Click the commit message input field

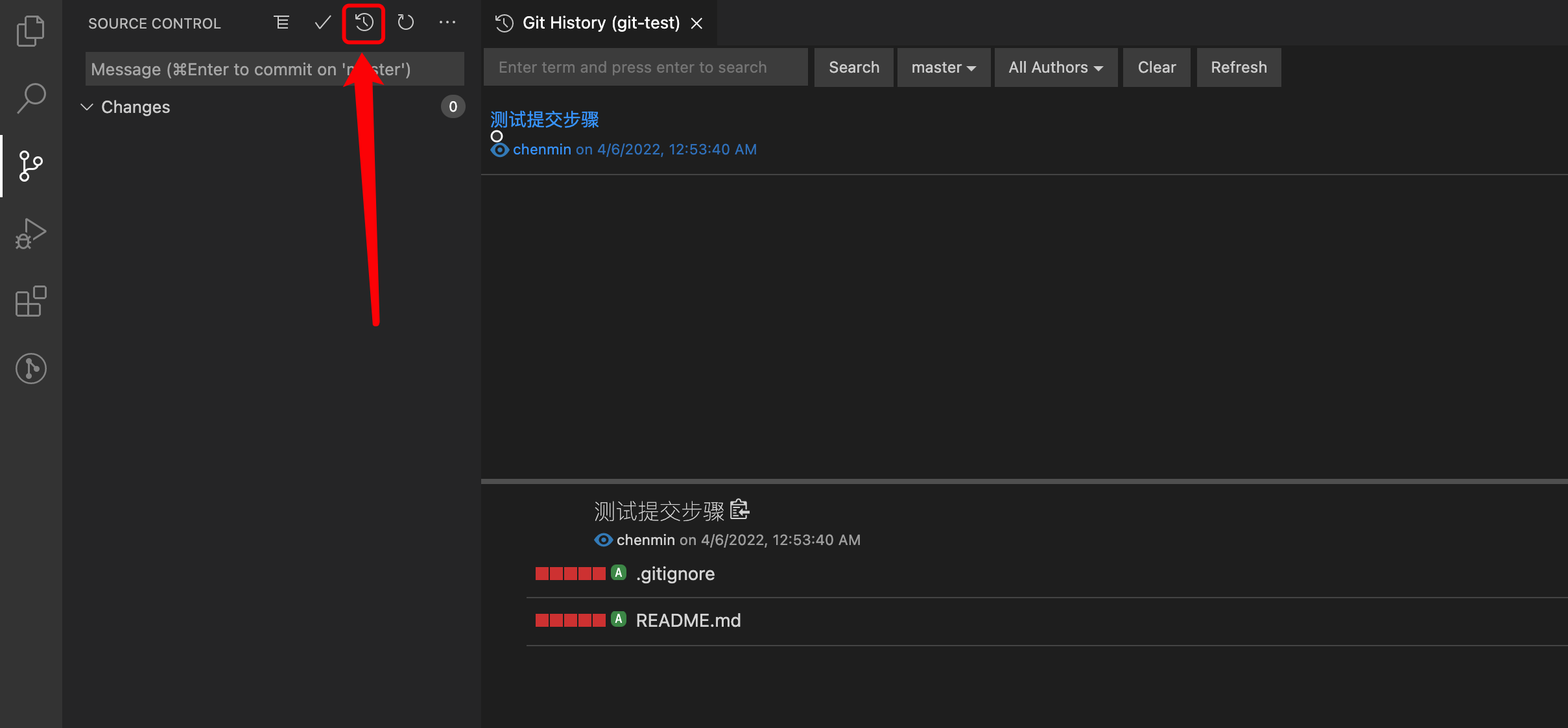coord(274,68)
